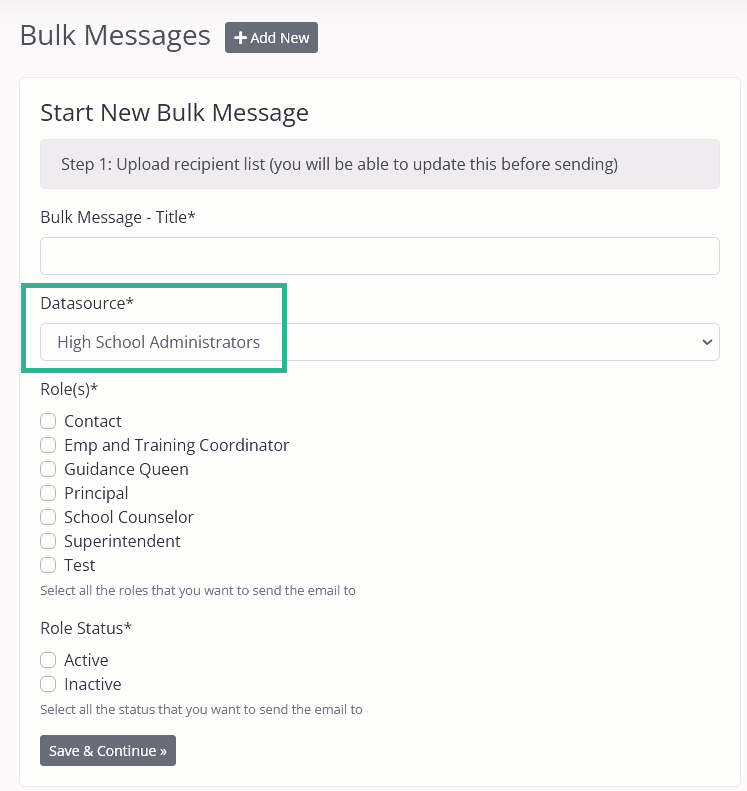Click the Add New button
The height and width of the screenshot is (791, 747).
271,37
